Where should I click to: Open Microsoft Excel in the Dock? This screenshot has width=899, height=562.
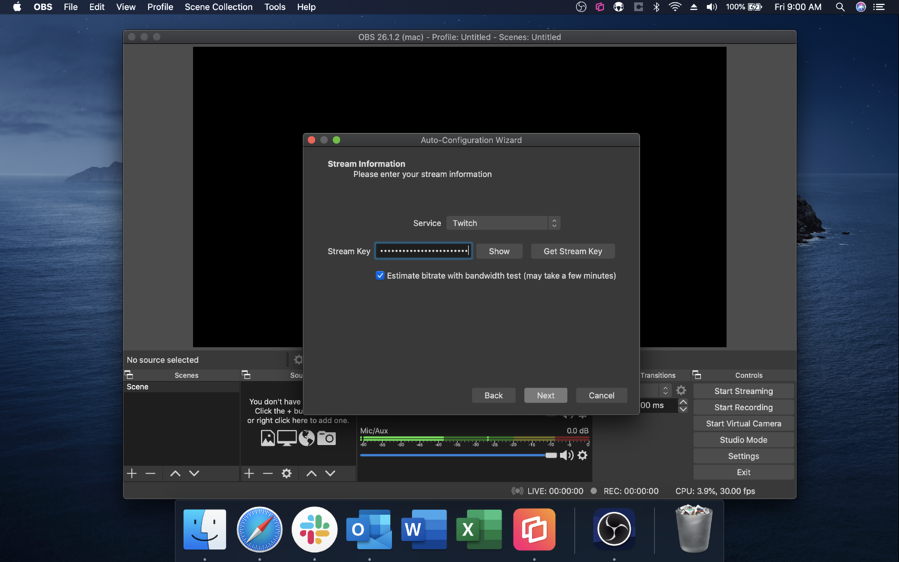point(479,529)
